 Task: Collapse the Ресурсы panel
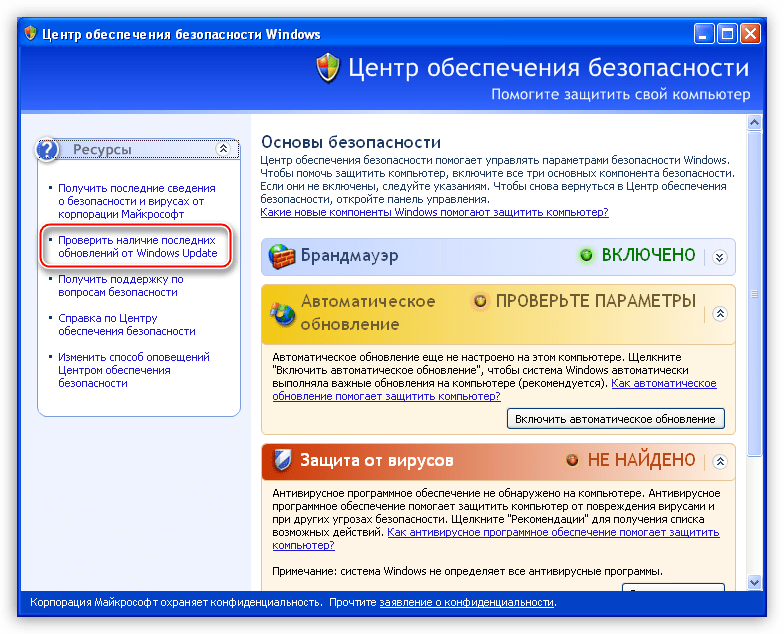pyautogui.click(x=223, y=148)
